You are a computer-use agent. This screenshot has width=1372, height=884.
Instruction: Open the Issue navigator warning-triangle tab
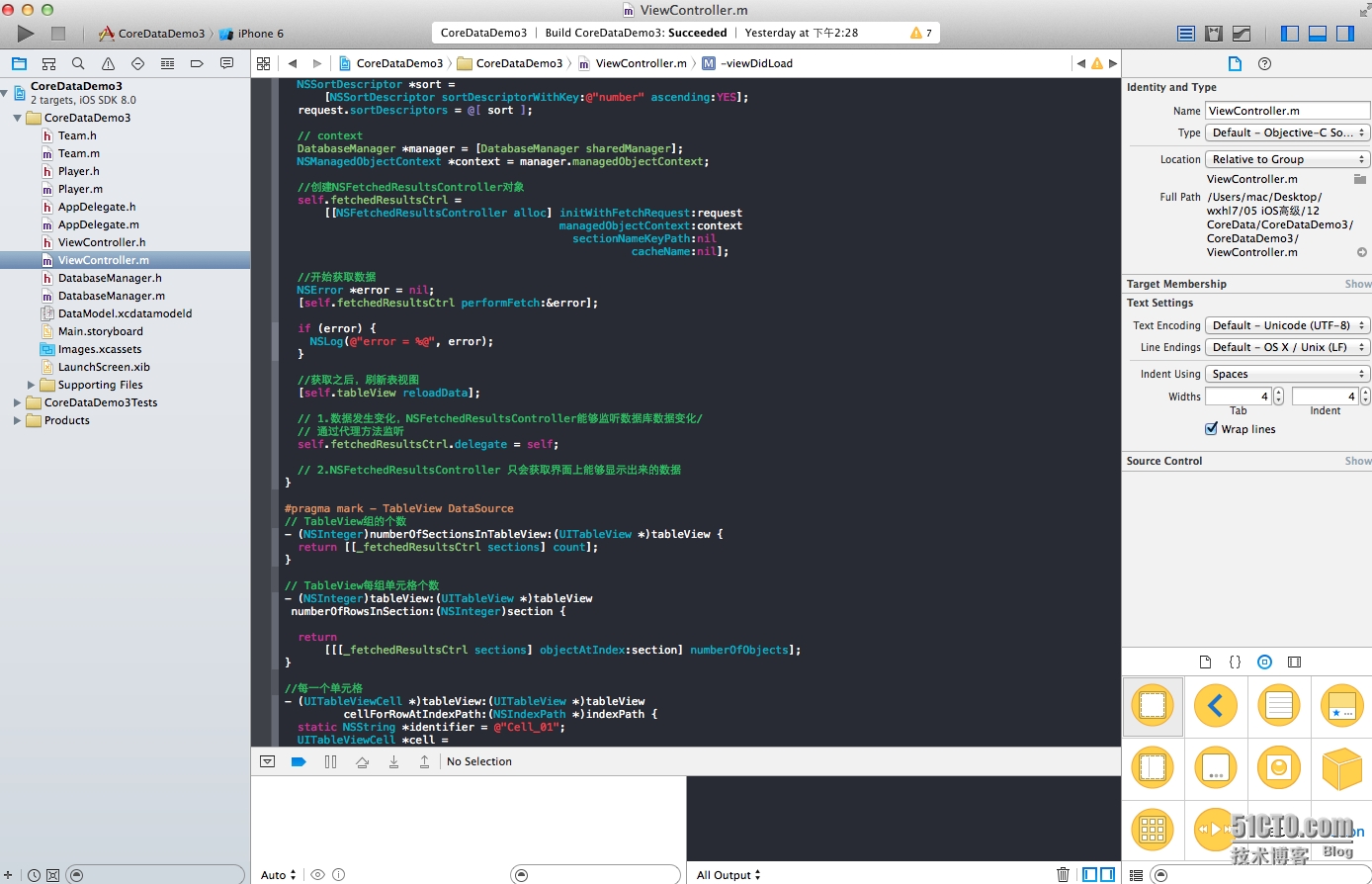108,63
